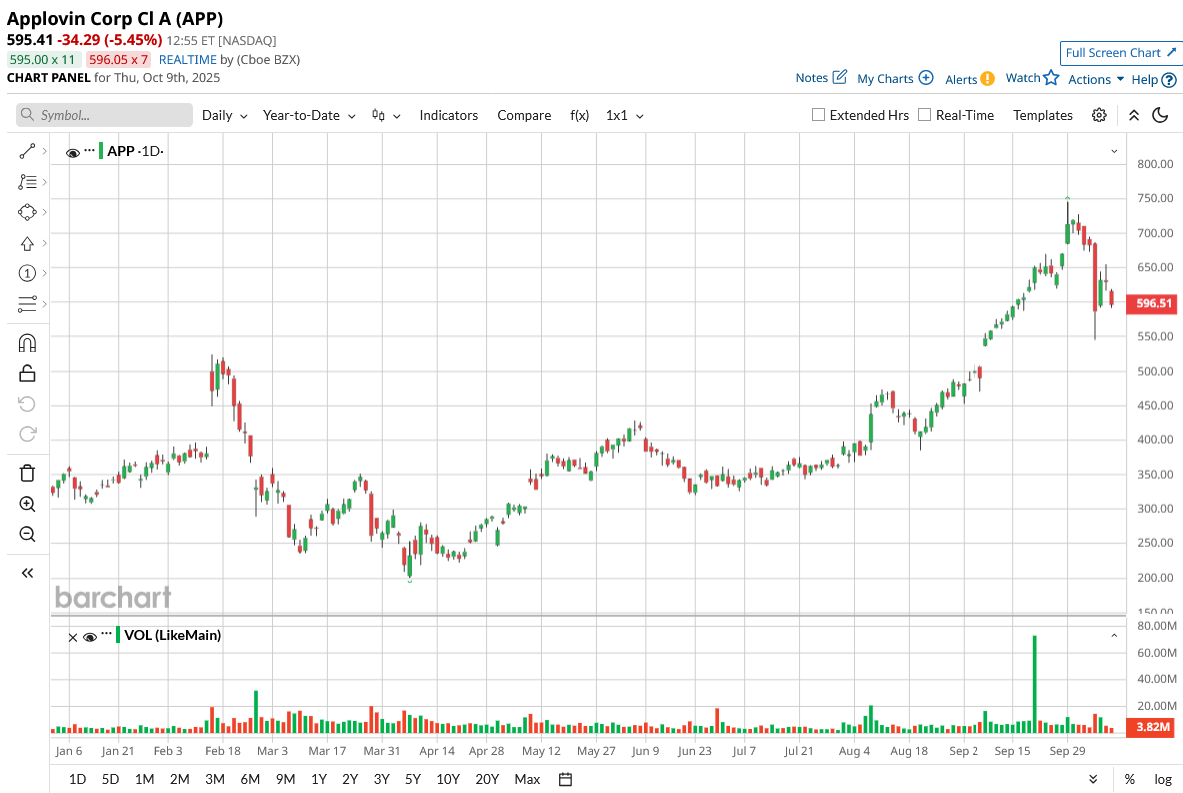Open the Year-to-Date period dropdown

point(309,115)
